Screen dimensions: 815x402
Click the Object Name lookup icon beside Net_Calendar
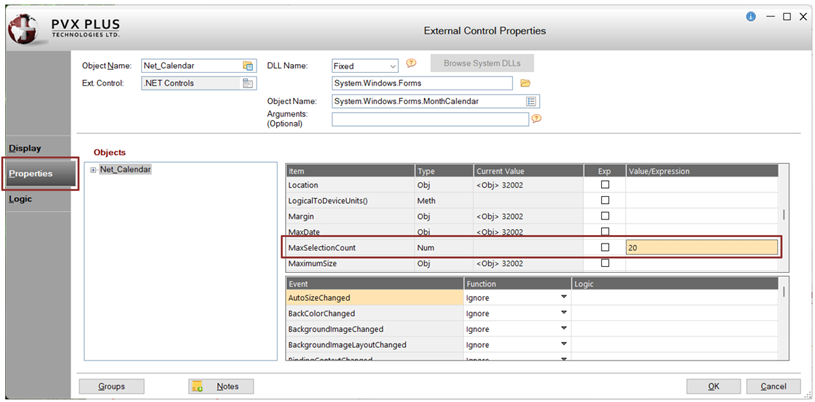tap(248, 66)
